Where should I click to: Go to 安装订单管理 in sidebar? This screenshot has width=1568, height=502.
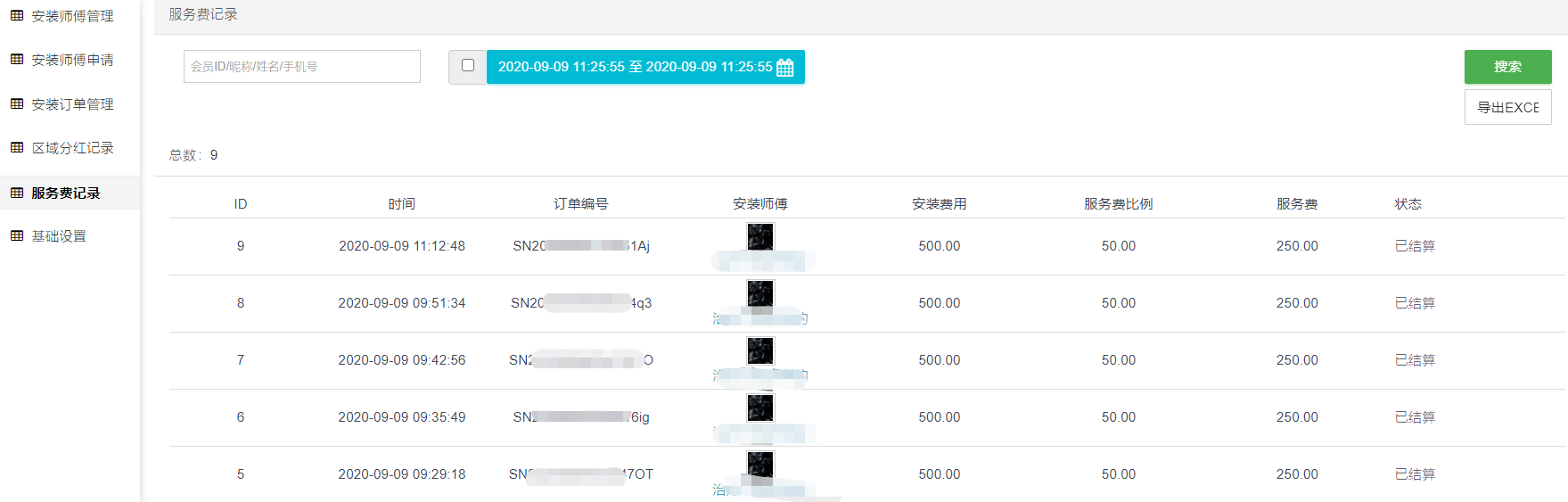(x=72, y=104)
